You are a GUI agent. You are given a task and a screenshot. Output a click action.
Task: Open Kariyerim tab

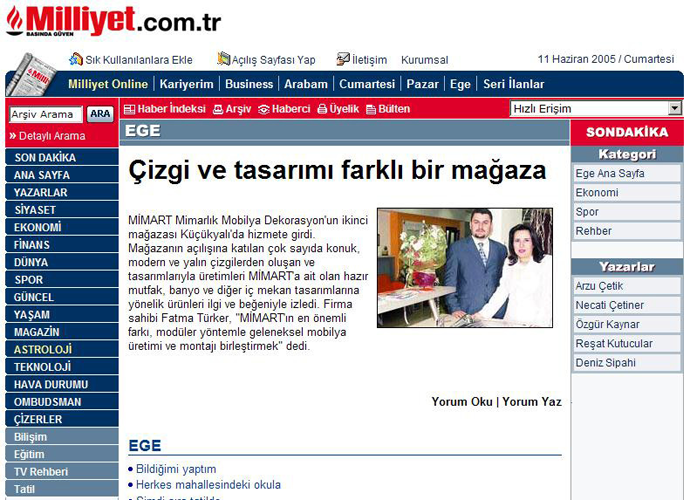[186, 84]
